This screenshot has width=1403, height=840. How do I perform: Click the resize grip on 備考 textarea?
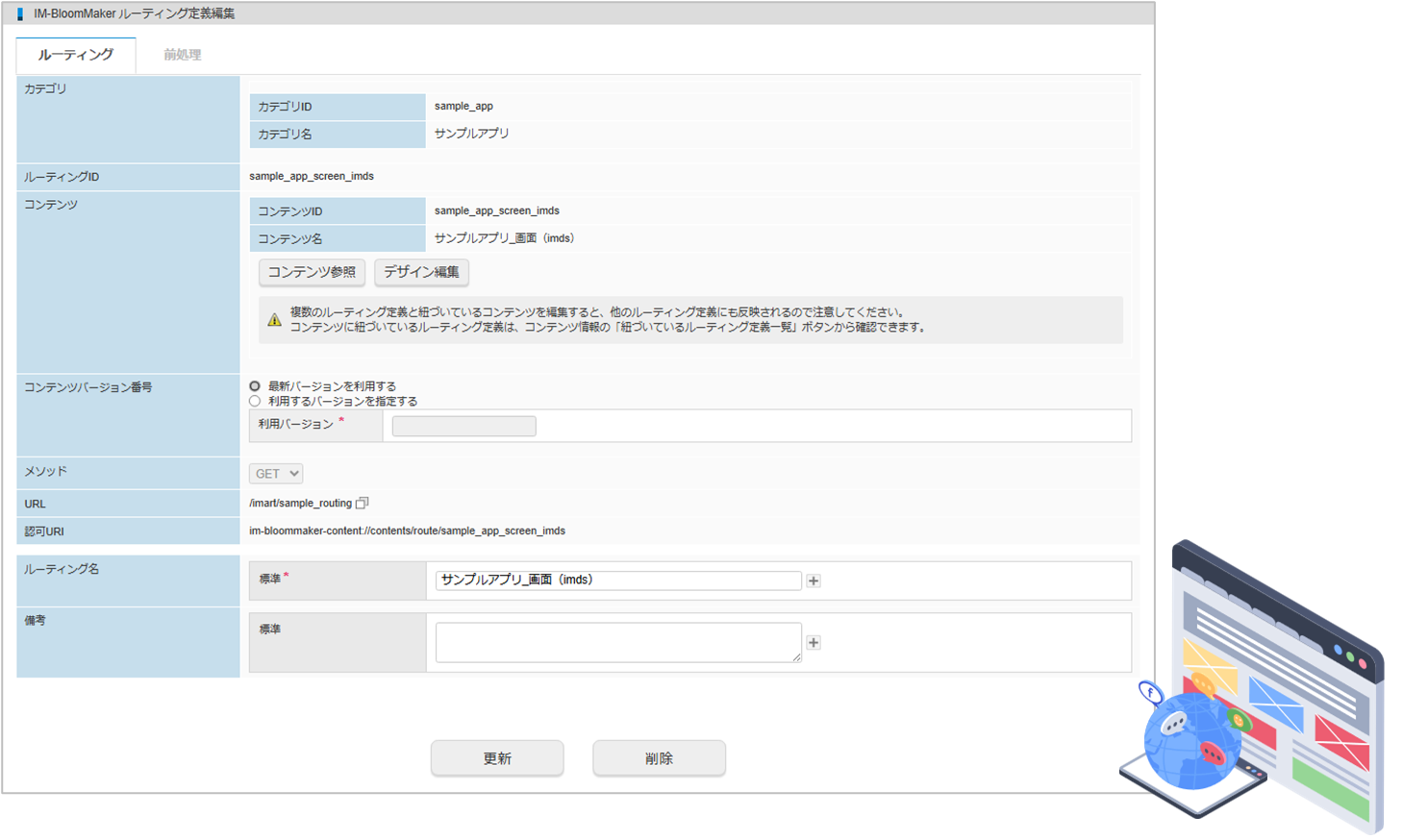[x=797, y=657]
